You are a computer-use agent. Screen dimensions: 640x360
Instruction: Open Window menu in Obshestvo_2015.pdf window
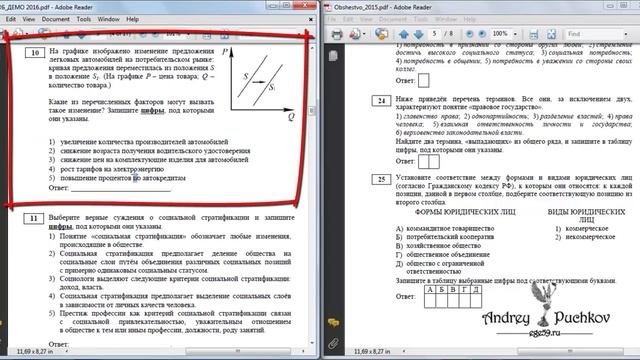click(x=446, y=19)
